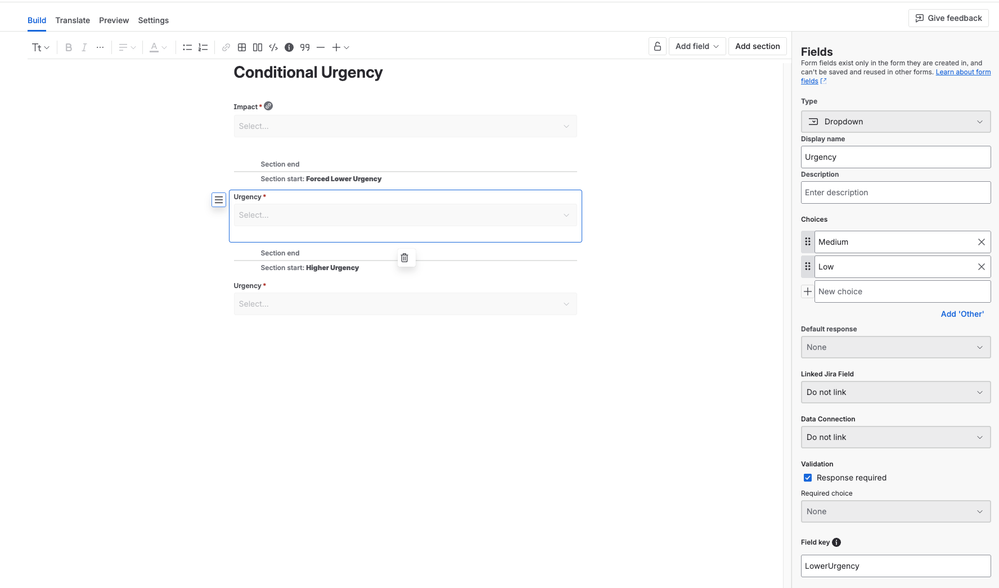Open the Impact select dropdown
The image size is (999, 588).
(405, 126)
